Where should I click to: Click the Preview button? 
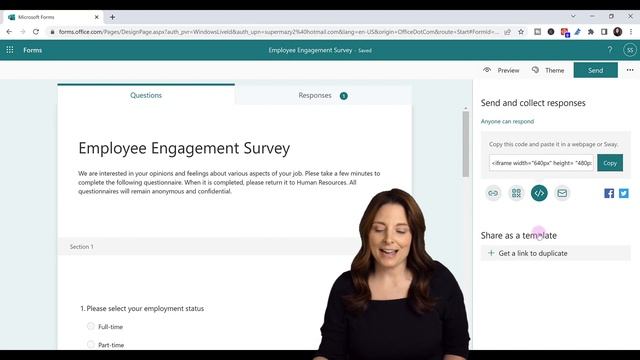tap(501, 70)
